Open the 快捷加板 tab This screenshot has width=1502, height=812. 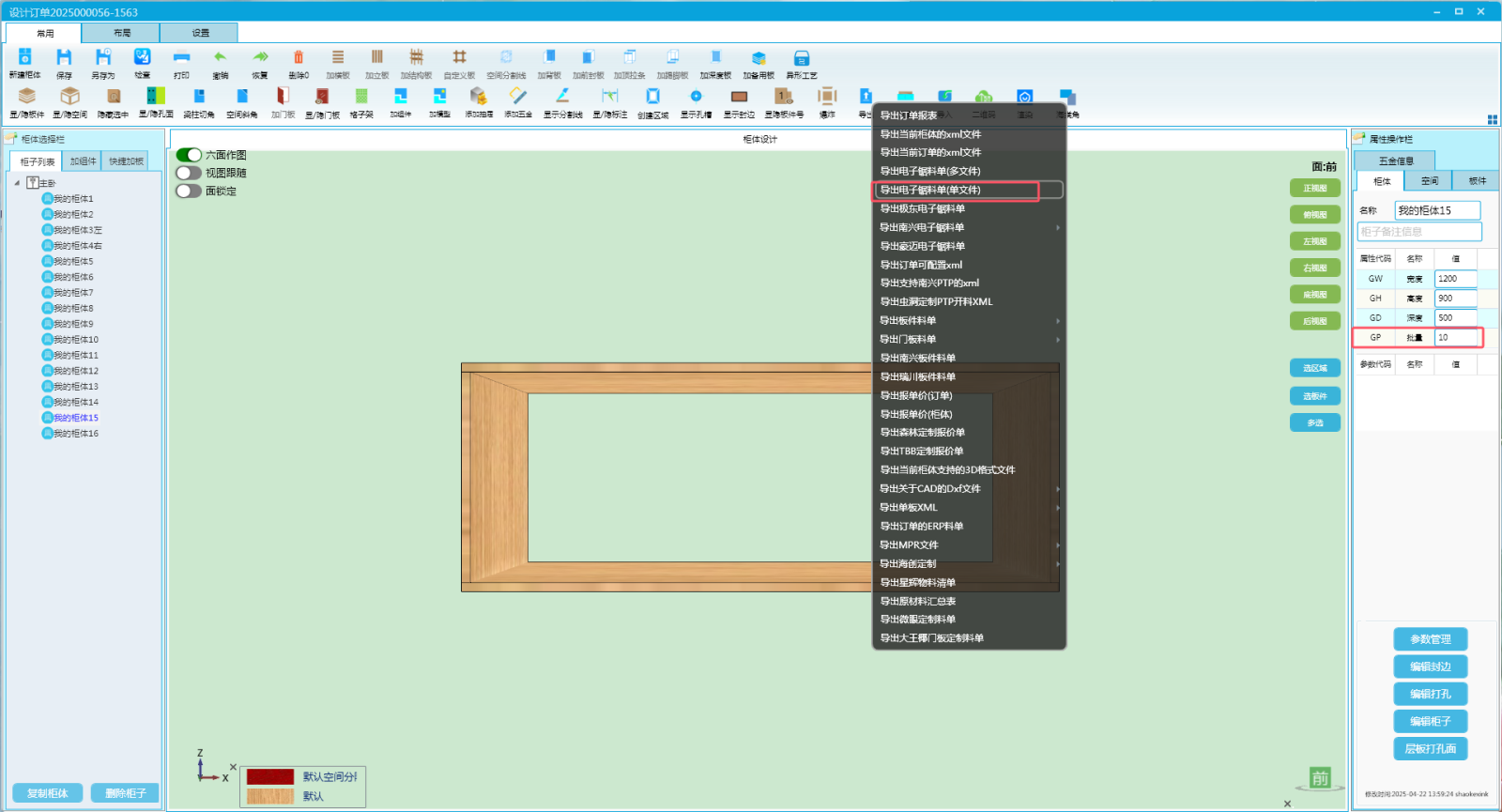126,161
